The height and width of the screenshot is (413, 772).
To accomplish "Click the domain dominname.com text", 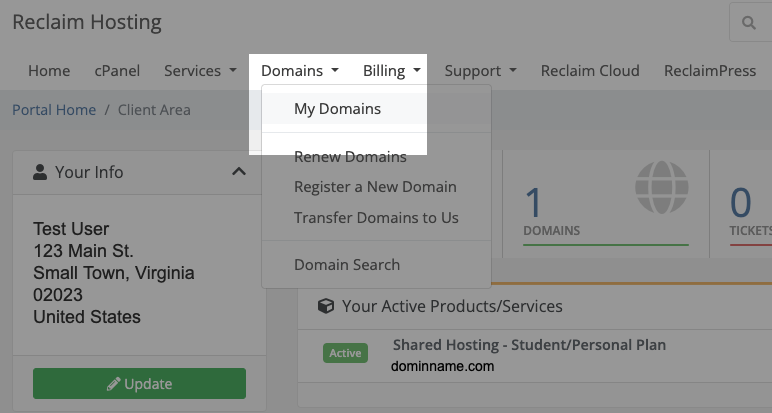I will 443,367.
